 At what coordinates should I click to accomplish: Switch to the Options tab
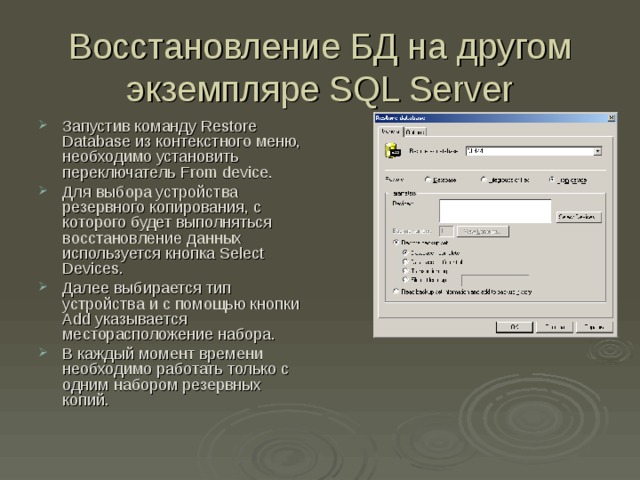tap(416, 132)
